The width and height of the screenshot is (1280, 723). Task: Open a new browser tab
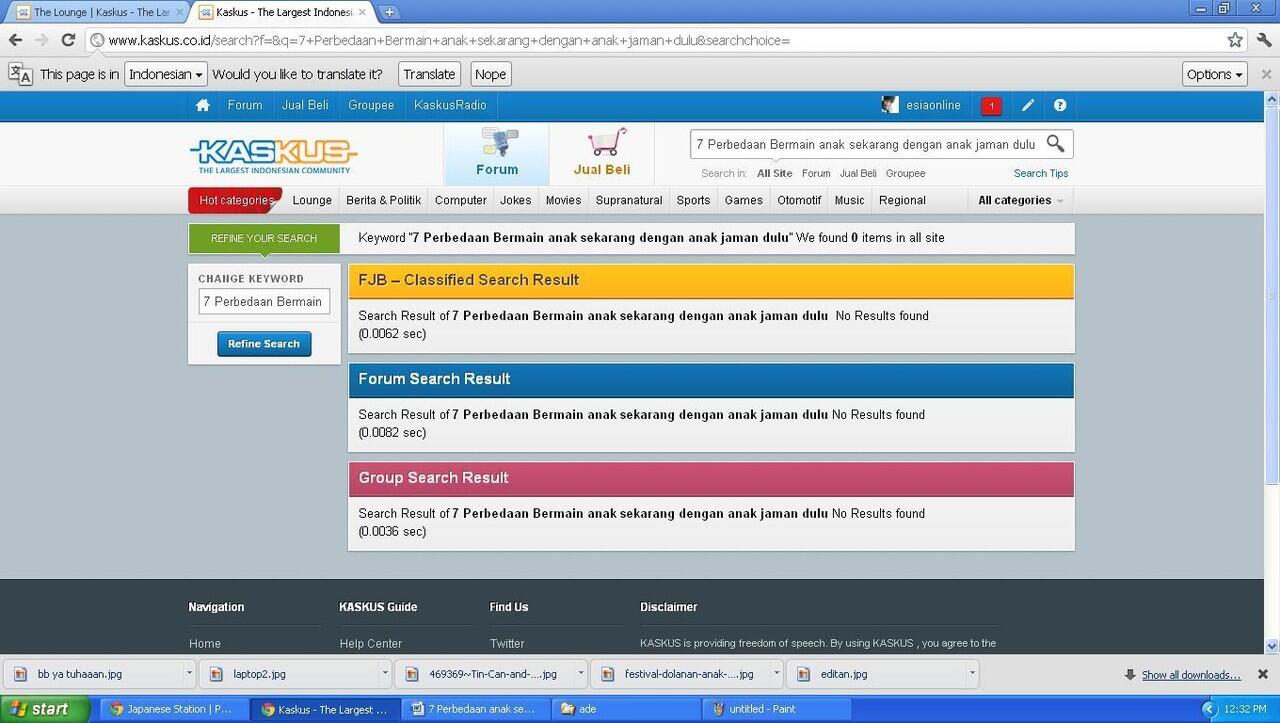point(389,12)
